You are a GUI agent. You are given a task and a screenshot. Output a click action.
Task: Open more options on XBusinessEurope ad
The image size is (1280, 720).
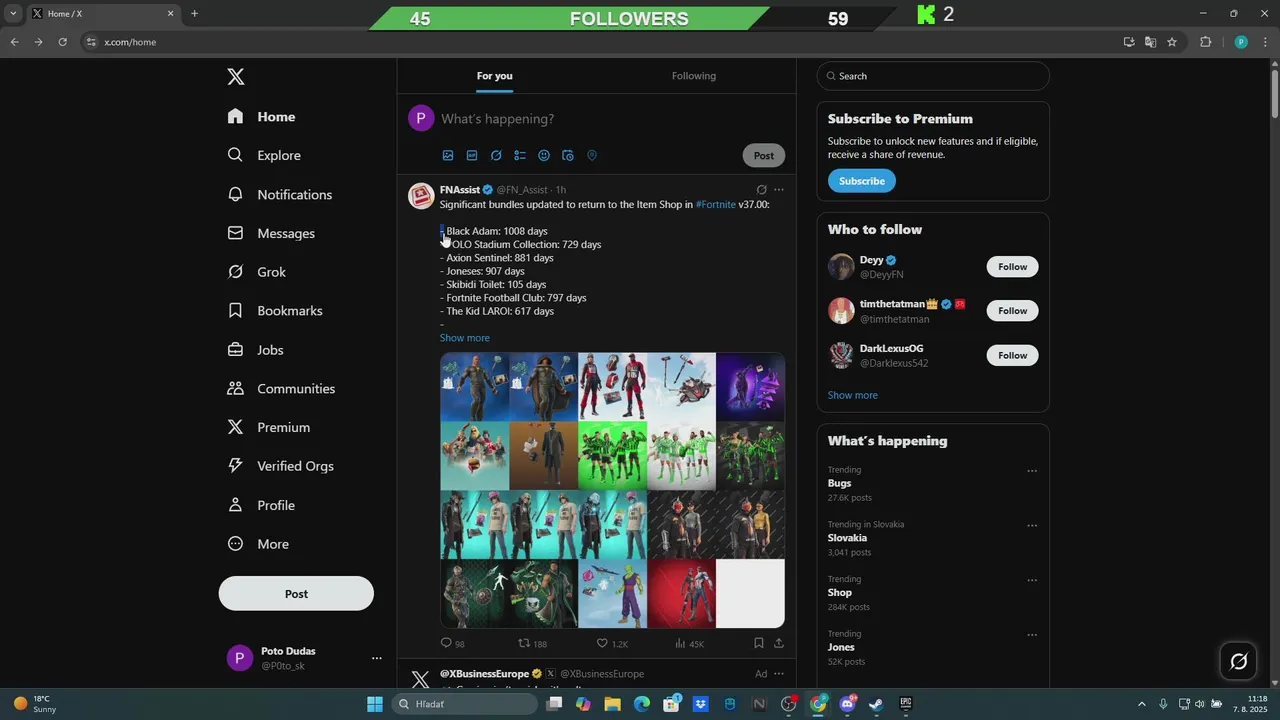pos(779,674)
